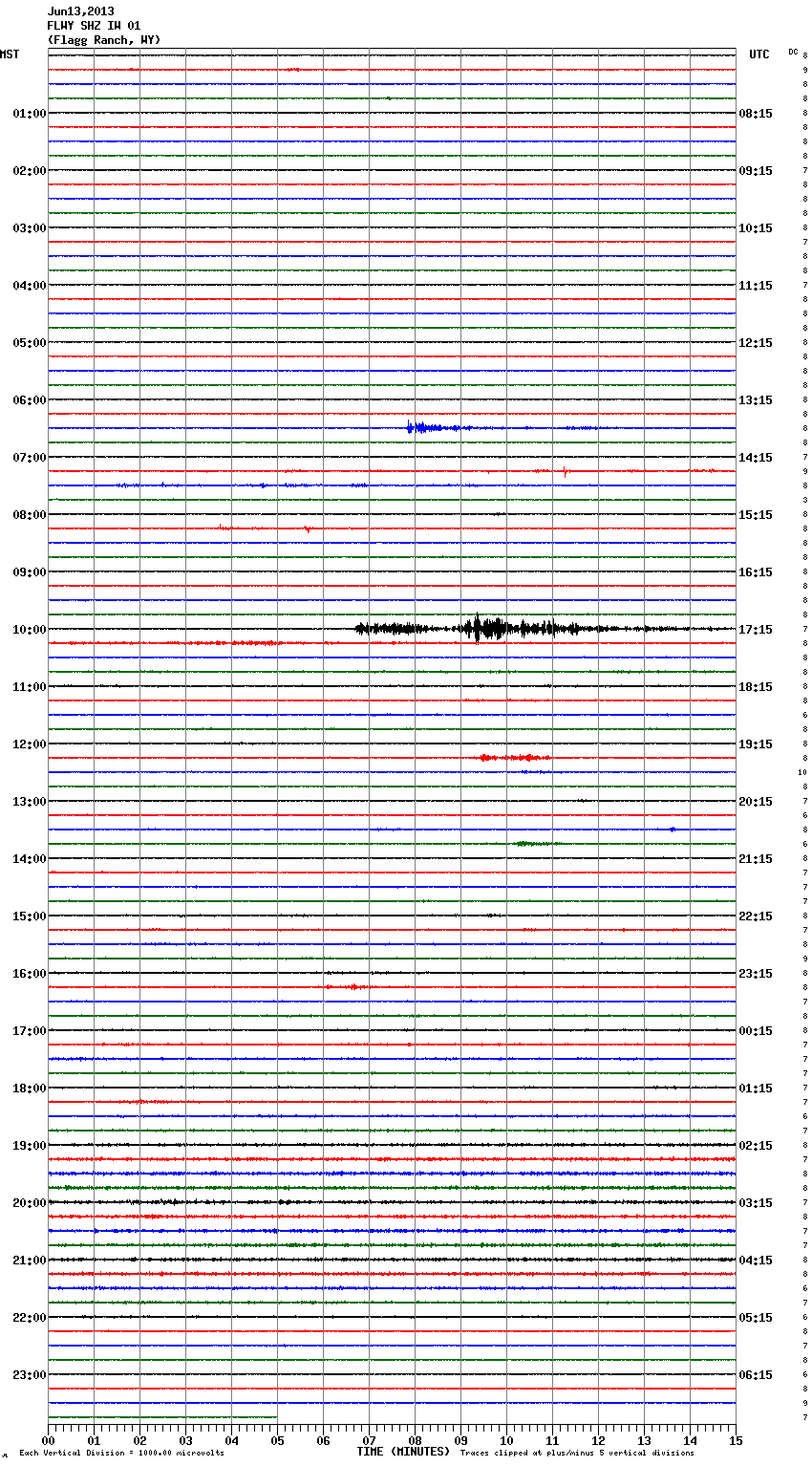Click the 06:00 MST hour label

[29, 400]
